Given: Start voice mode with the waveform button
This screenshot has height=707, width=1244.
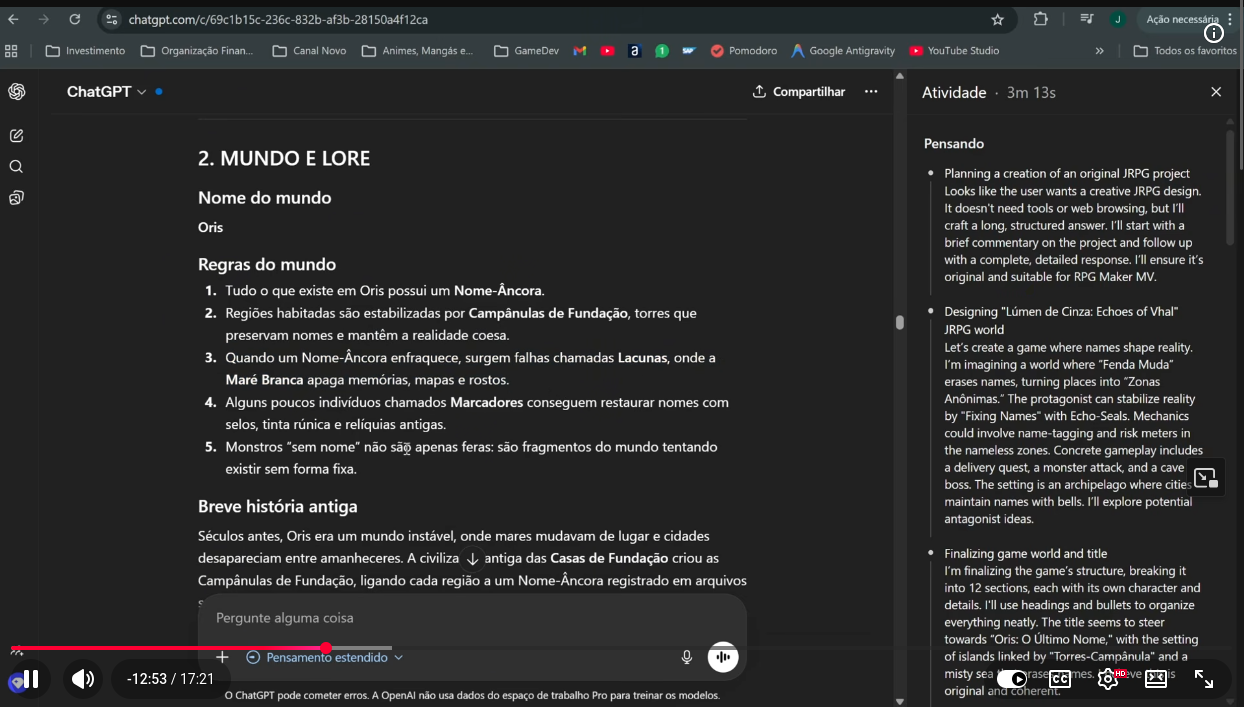Looking at the screenshot, I should pyautogui.click(x=723, y=657).
